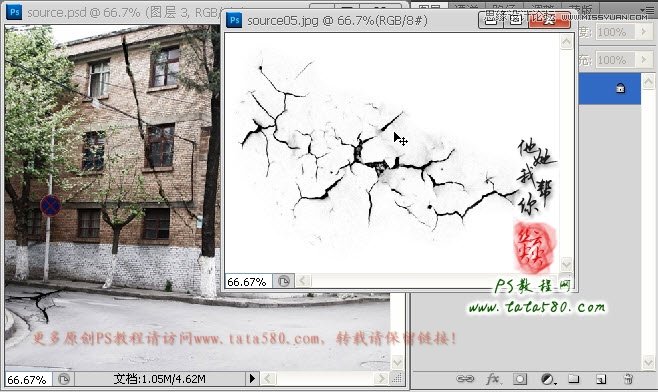Click the 66.67% zoom field in source.psd
The image size is (658, 392).
(x=28, y=379)
